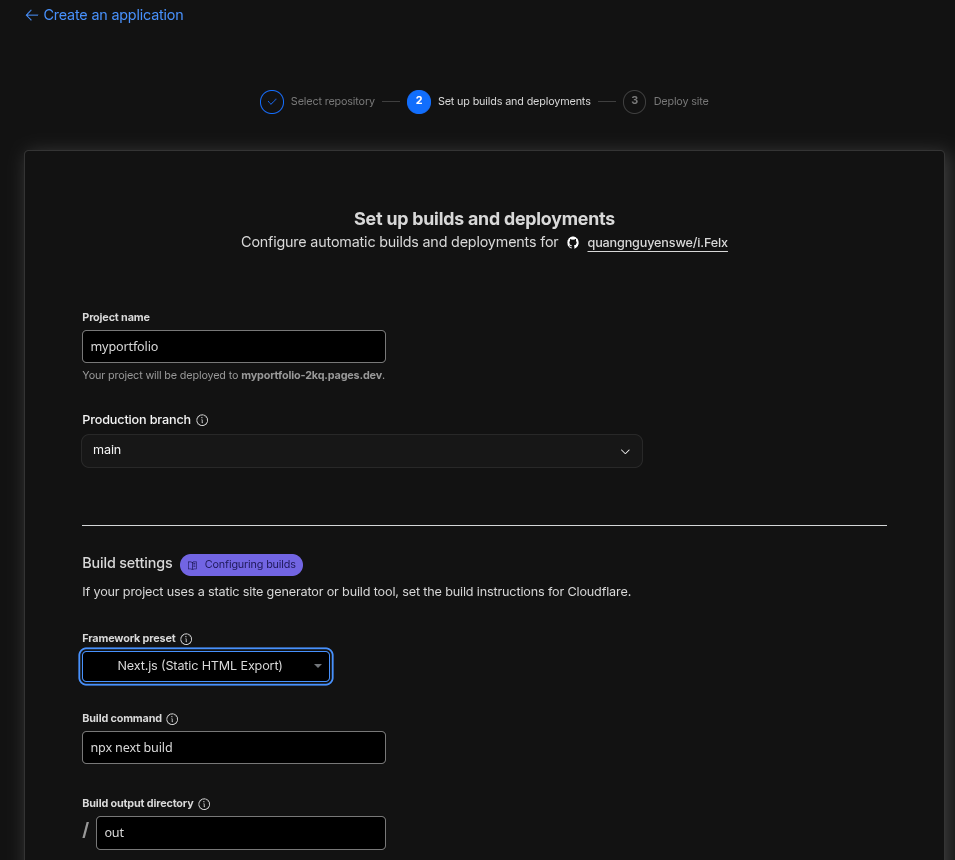Show Production branch info tooltip icon
Image resolution: width=955 pixels, height=860 pixels.
(x=202, y=420)
